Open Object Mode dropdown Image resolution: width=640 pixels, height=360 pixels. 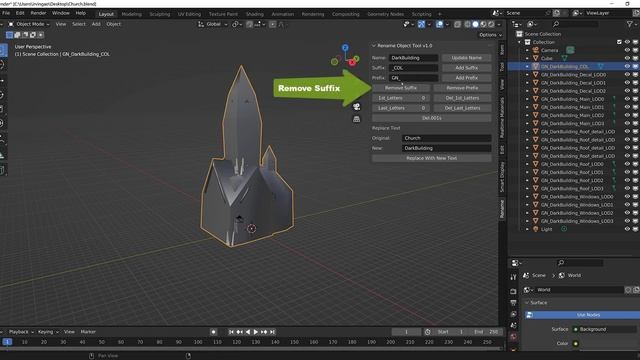tap(29, 24)
